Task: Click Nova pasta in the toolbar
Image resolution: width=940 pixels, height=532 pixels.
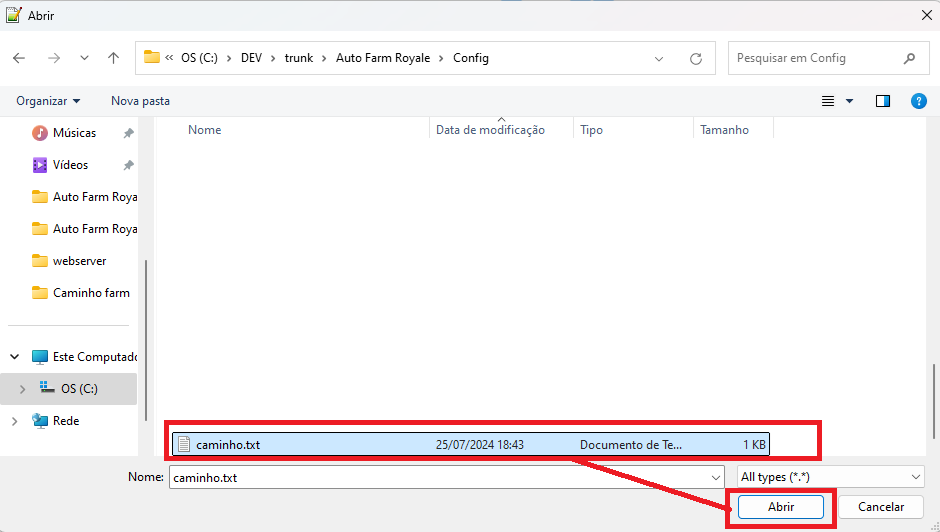Action: 140,101
